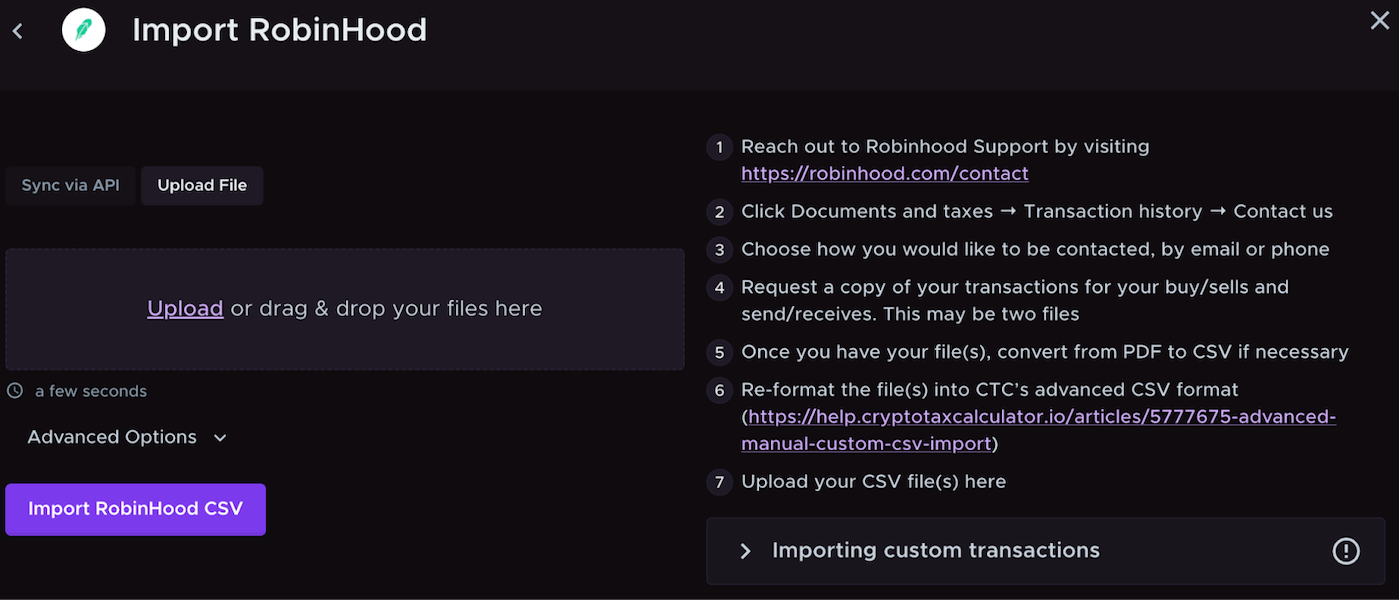Click the RobinHood feather logo icon
The width and height of the screenshot is (1399, 600).
click(83, 30)
